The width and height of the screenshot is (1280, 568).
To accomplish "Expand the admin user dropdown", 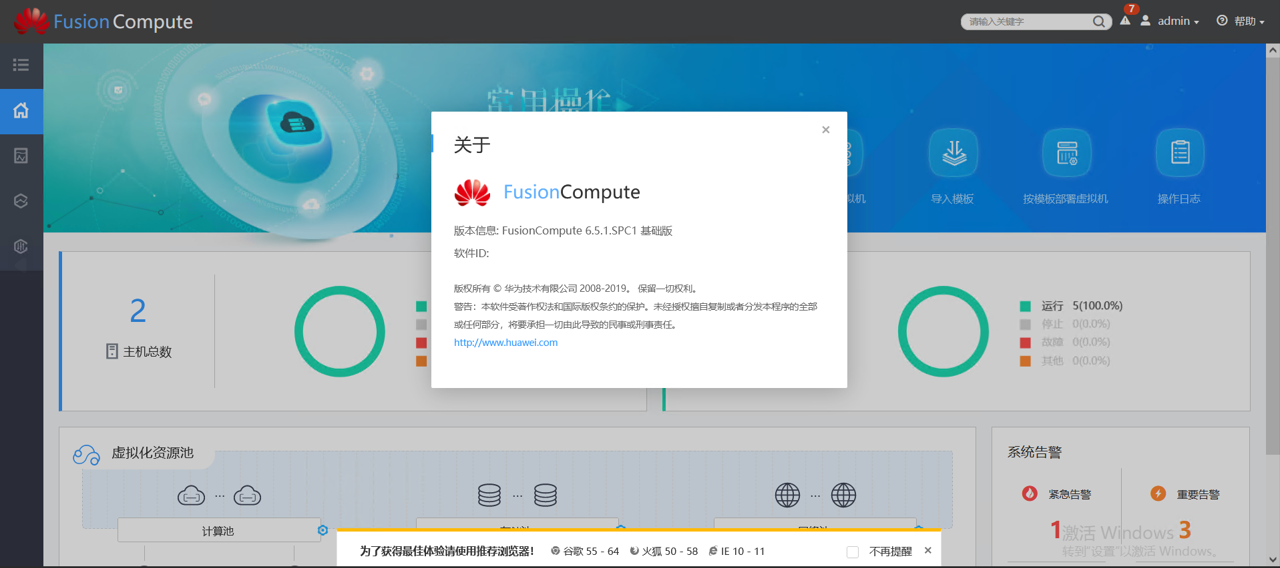I will coord(1178,21).
